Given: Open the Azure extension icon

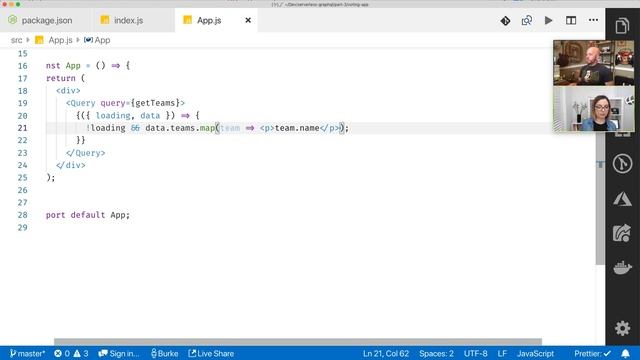Looking at the screenshot, I should pos(622,199).
